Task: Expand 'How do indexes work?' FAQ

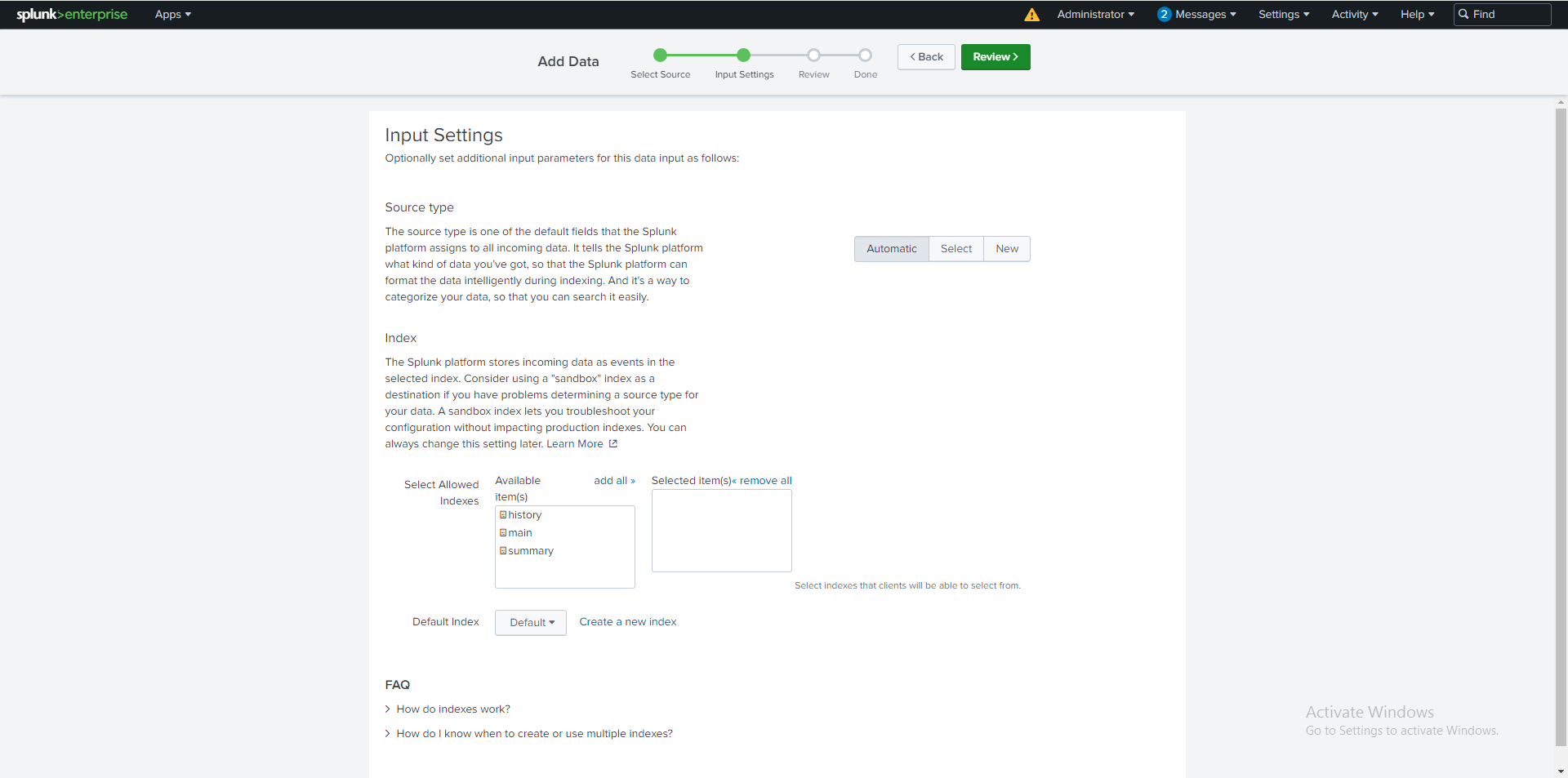Action: (452, 709)
